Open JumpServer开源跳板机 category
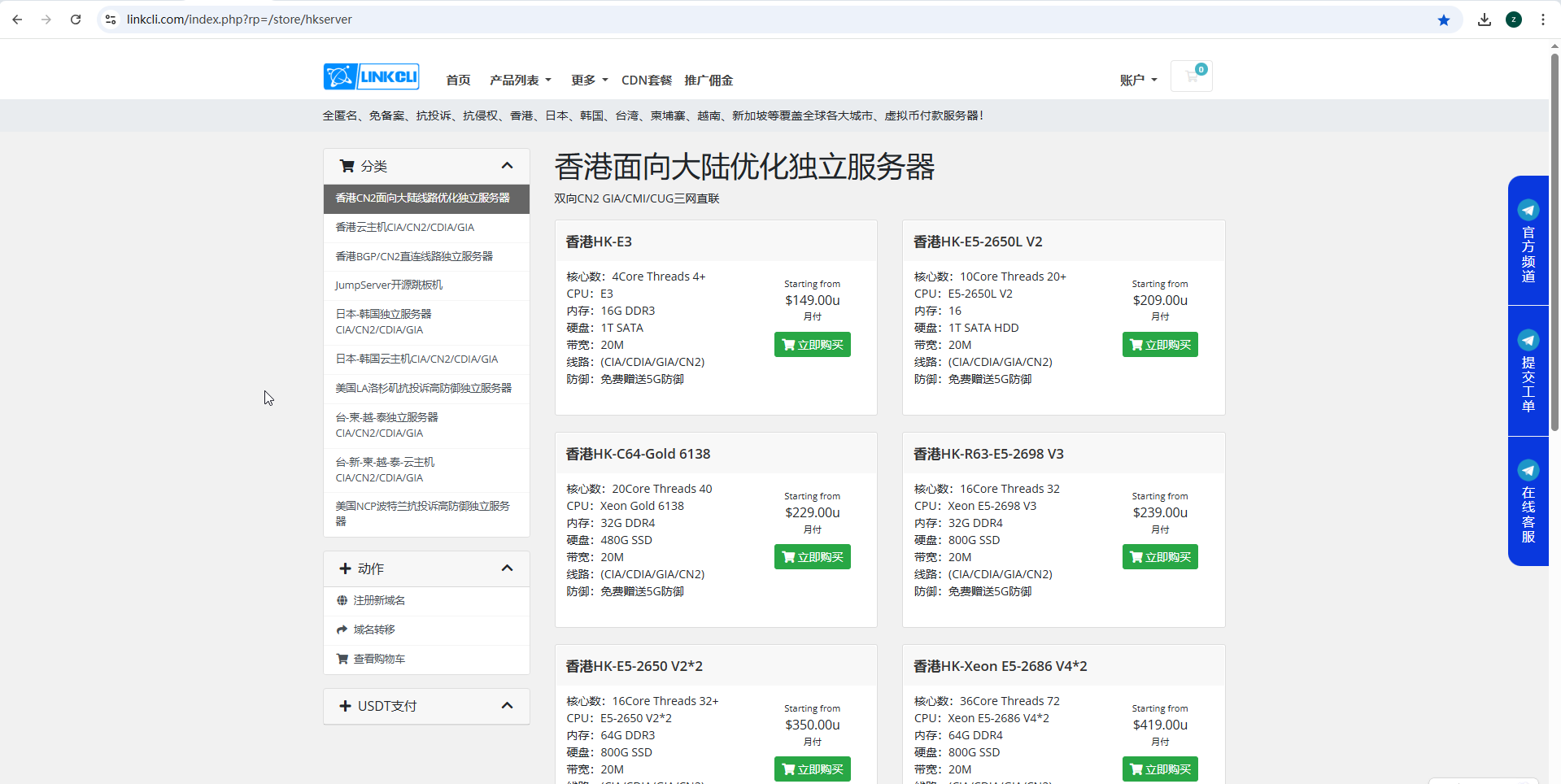Image resolution: width=1561 pixels, height=784 pixels. tap(426, 285)
